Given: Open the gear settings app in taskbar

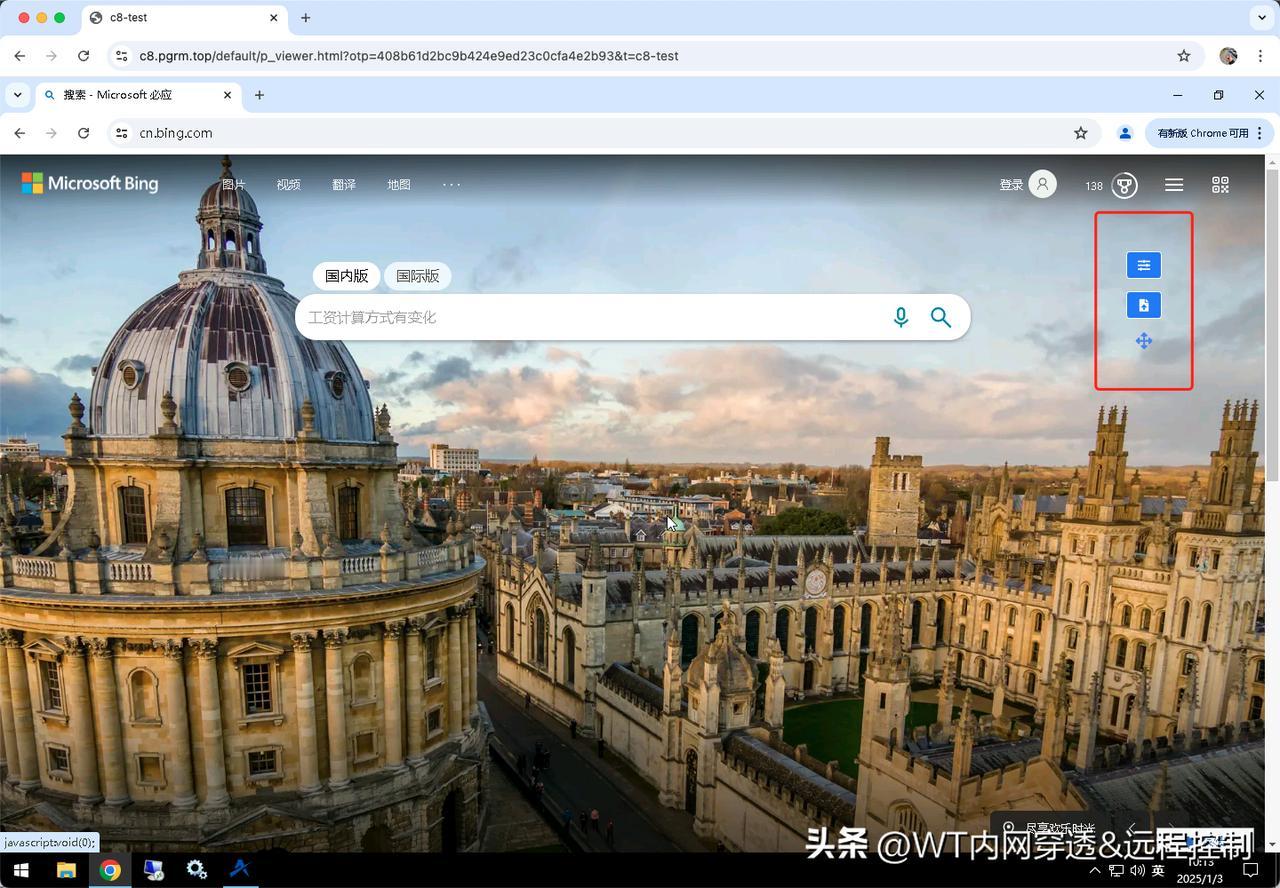Looking at the screenshot, I should click(x=197, y=870).
